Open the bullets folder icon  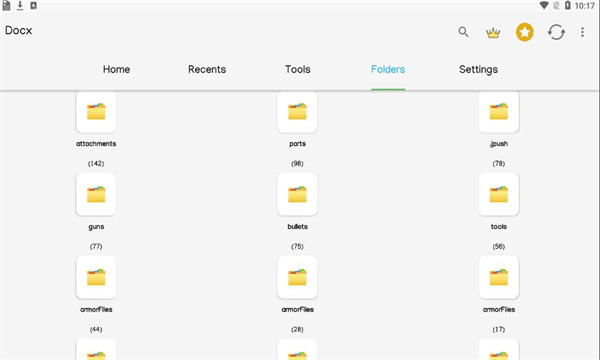click(x=297, y=194)
